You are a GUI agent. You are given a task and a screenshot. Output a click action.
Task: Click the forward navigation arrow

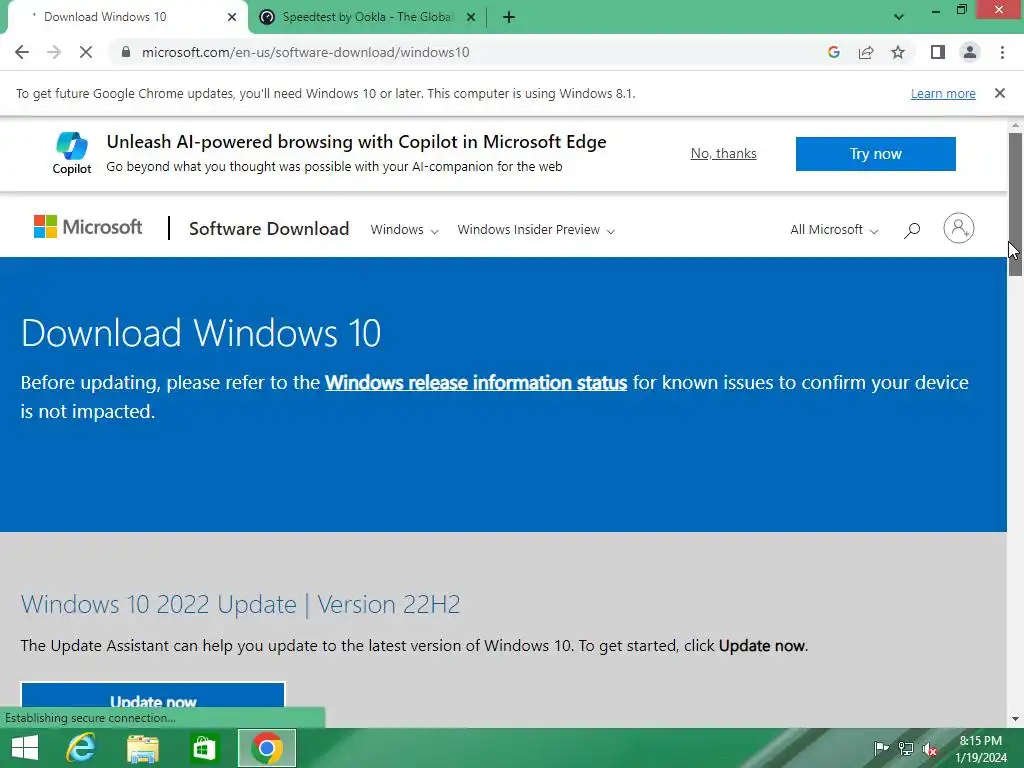tap(54, 52)
